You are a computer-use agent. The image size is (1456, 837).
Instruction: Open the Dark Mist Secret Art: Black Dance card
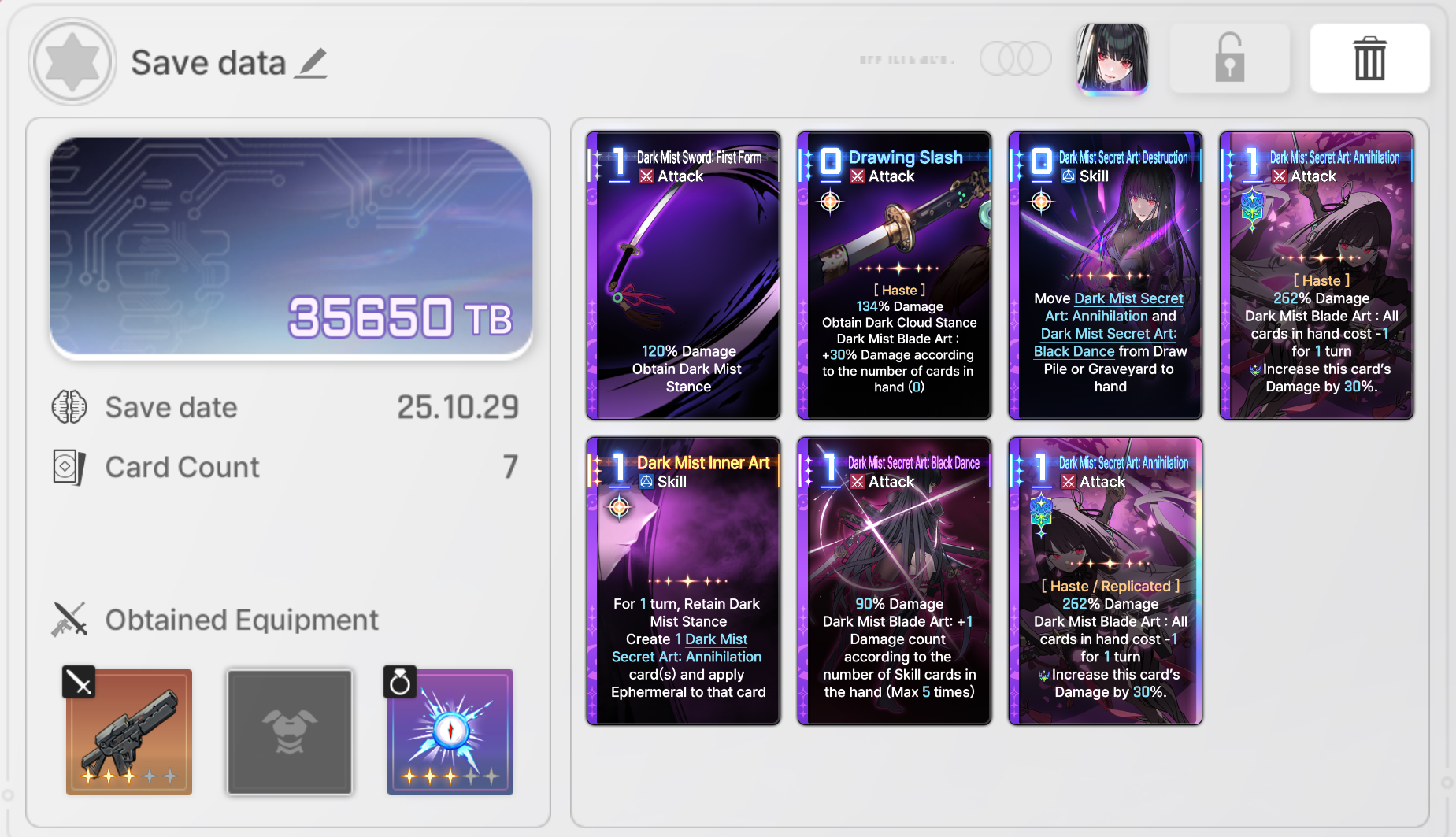coord(895,581)
